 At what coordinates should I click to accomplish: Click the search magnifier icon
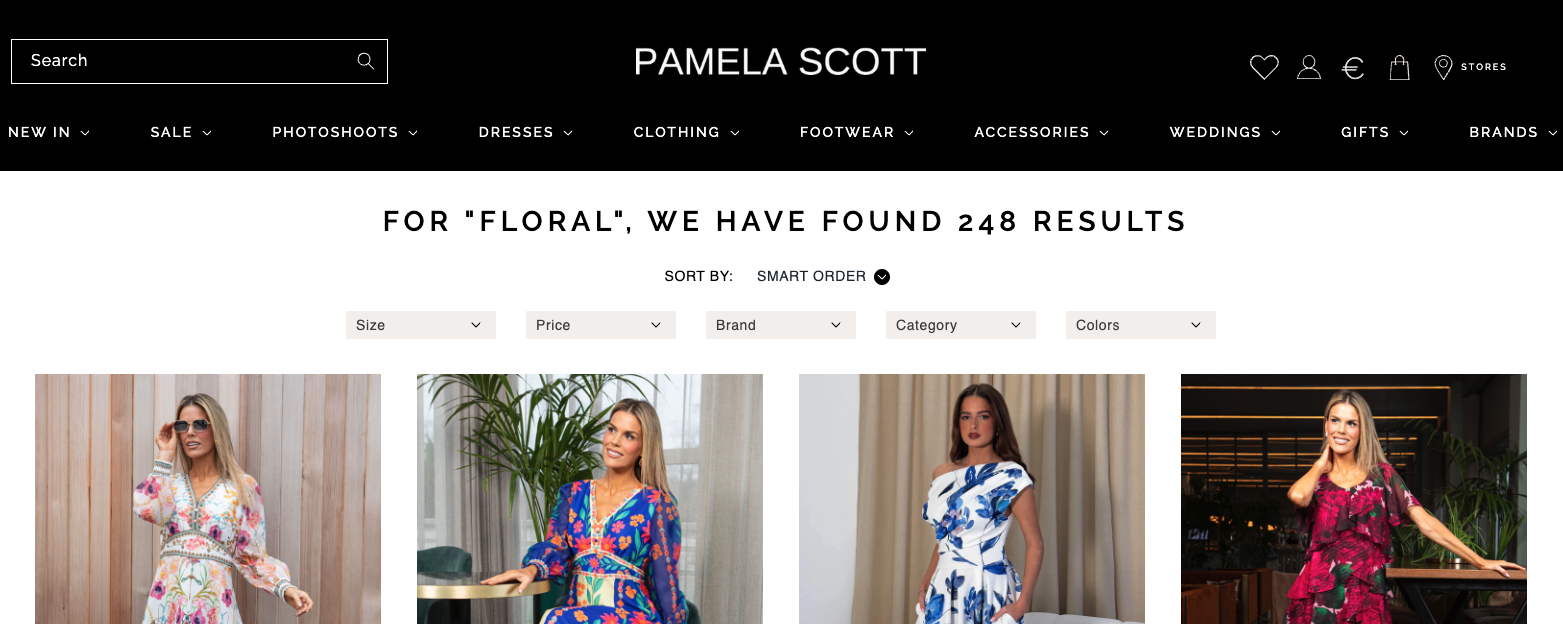[366, 61]
